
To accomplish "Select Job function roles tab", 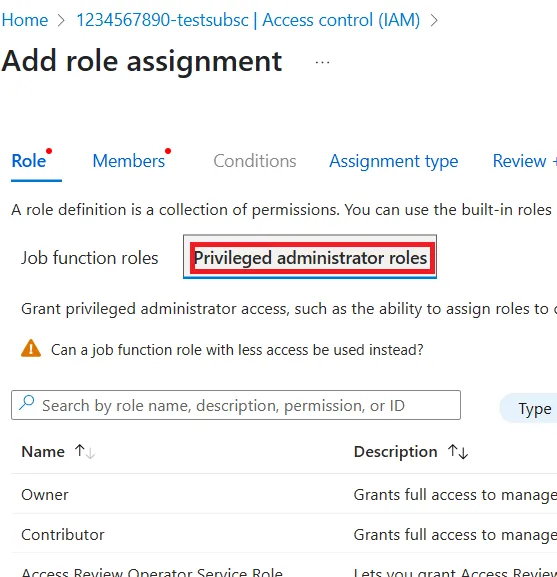I will tap(90, 258).
